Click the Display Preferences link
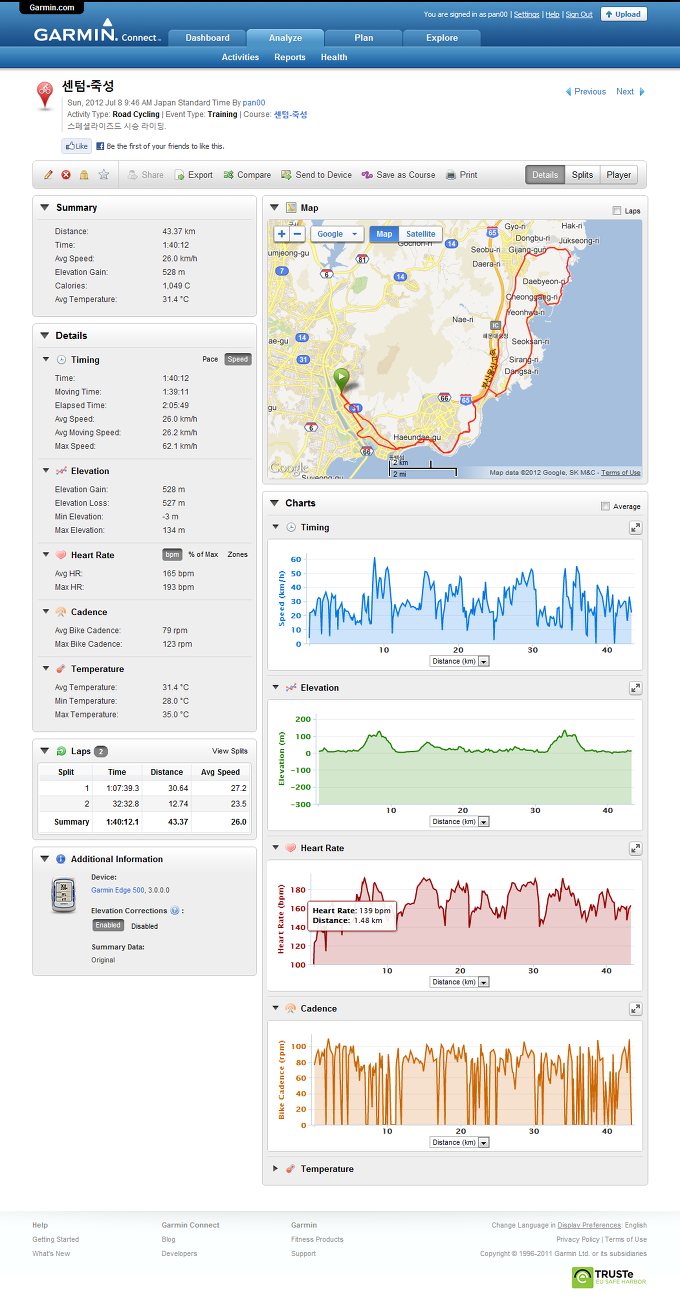The height and width of the screenshot is (1311, 680). click(590, 1225)
